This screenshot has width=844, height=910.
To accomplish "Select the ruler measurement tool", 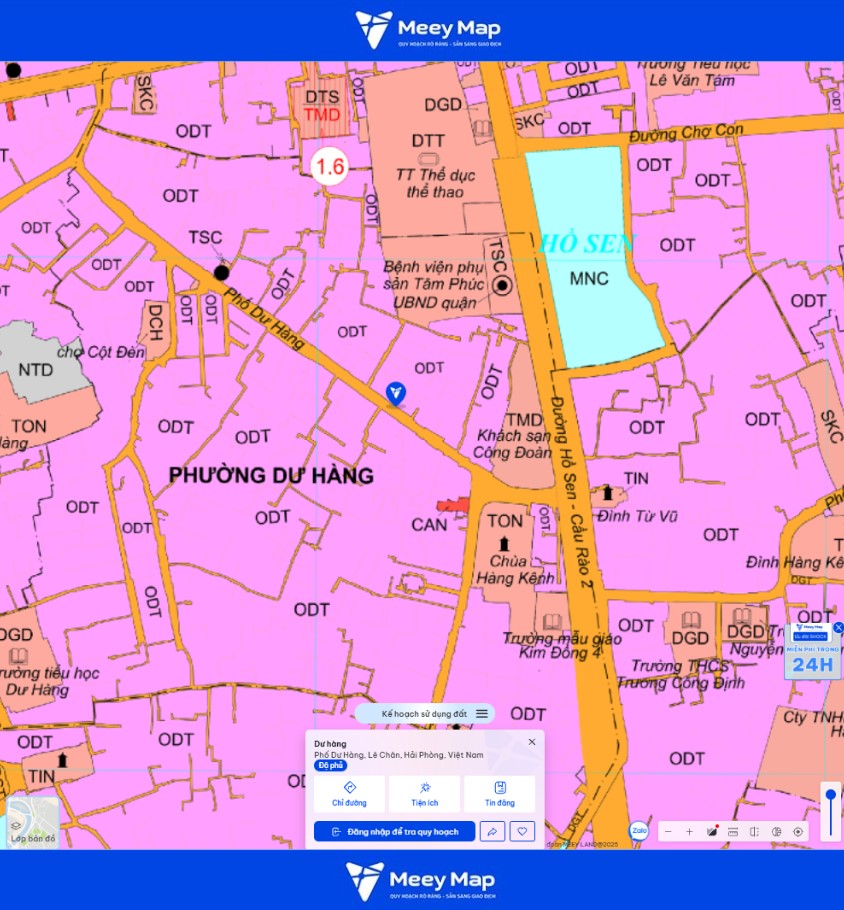I will (733, 832).
